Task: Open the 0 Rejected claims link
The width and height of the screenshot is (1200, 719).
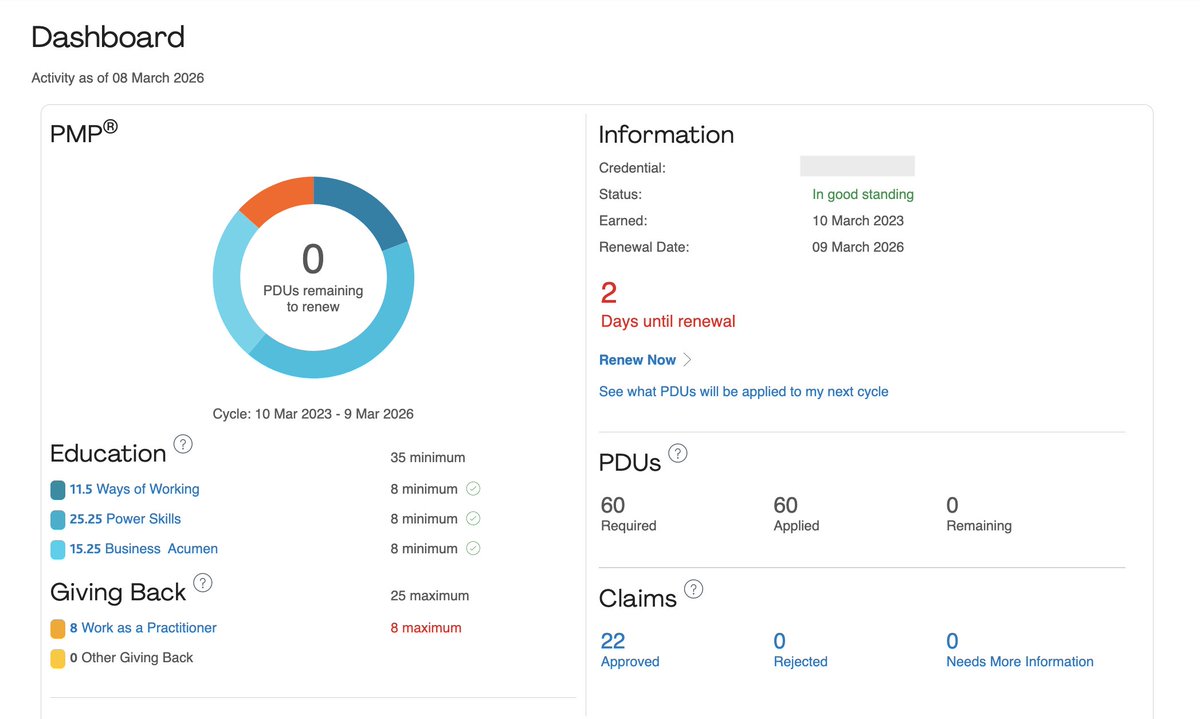Action: click(800, 650)
